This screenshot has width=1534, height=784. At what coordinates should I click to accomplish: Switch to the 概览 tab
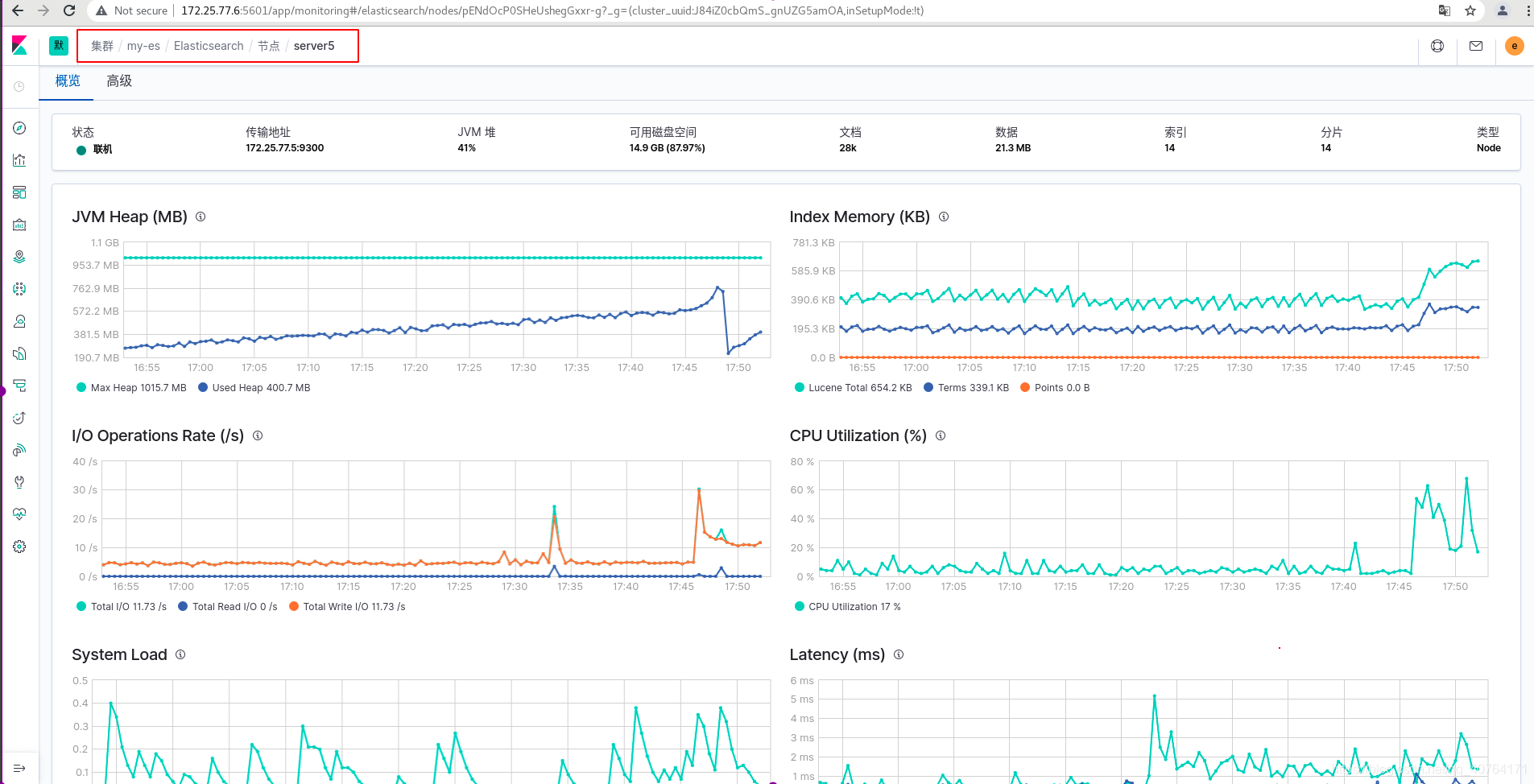tap(68, 81)
